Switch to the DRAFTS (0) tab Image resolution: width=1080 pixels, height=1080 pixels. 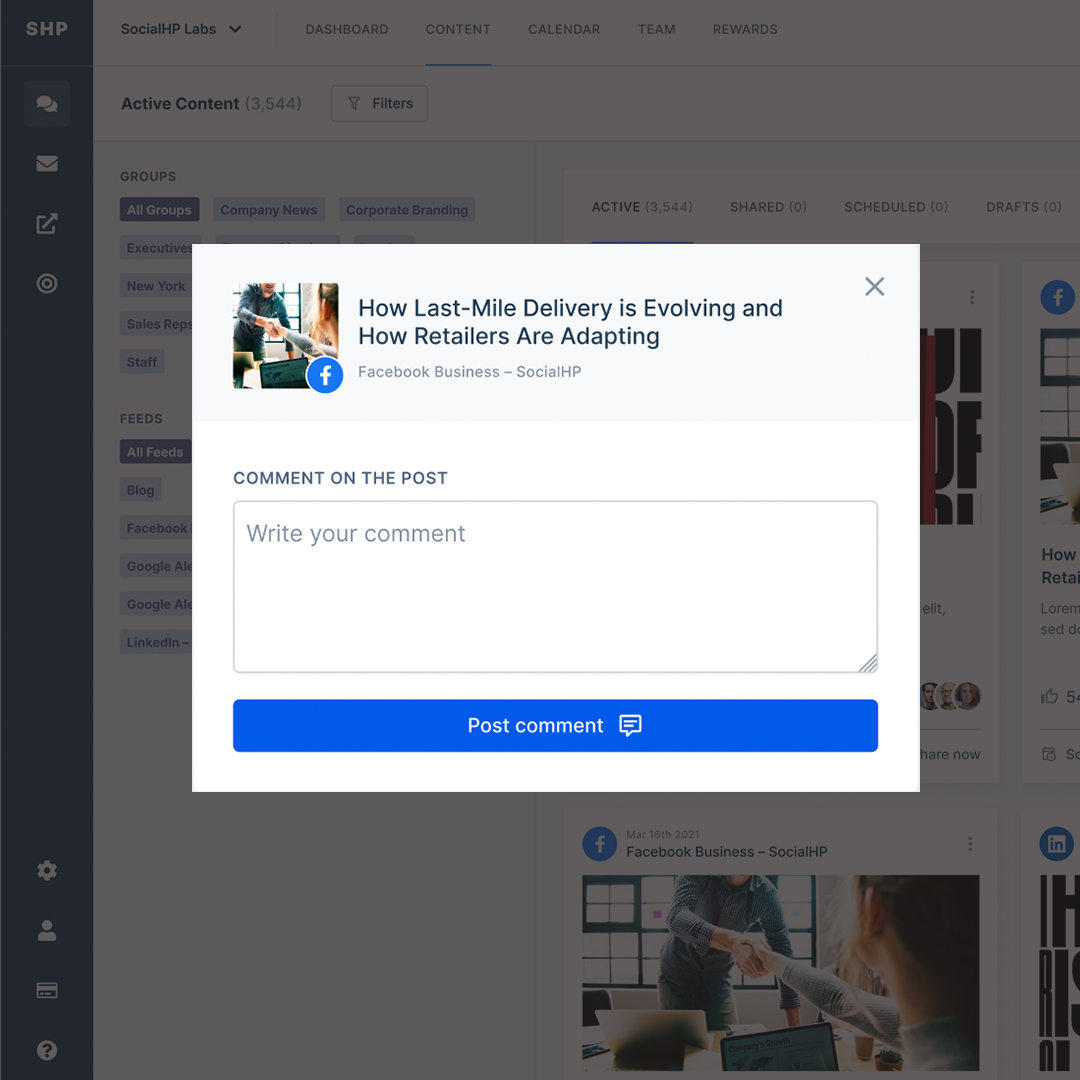click(1024, 207)
